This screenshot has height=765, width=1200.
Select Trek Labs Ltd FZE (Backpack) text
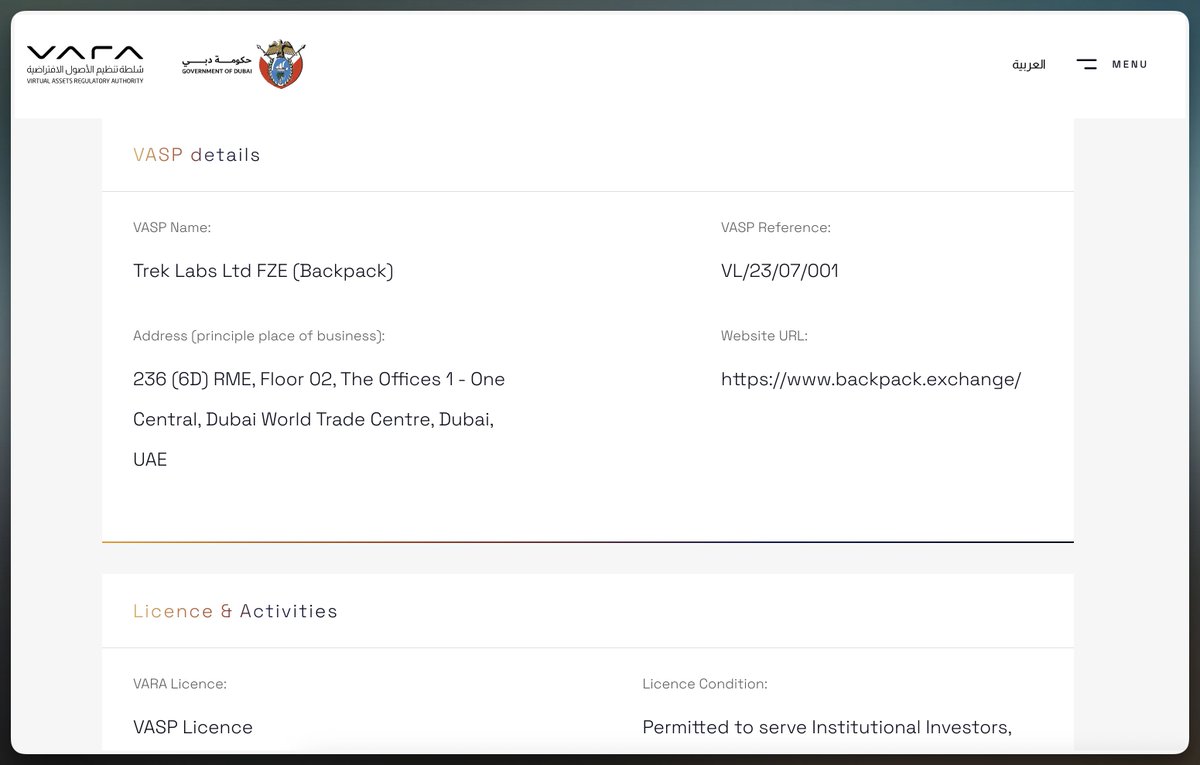click(263, 271)
